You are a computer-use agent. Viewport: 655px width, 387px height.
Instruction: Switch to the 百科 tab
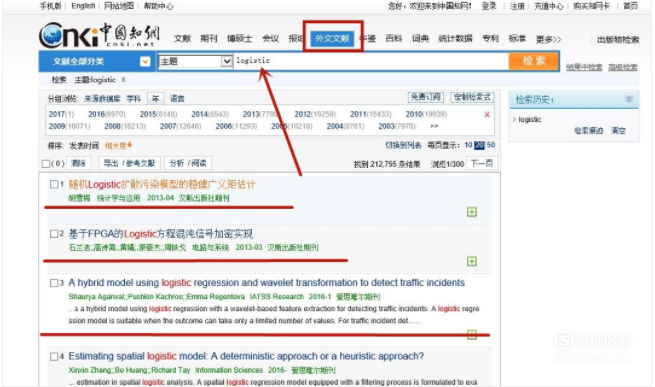coord(394,38)
